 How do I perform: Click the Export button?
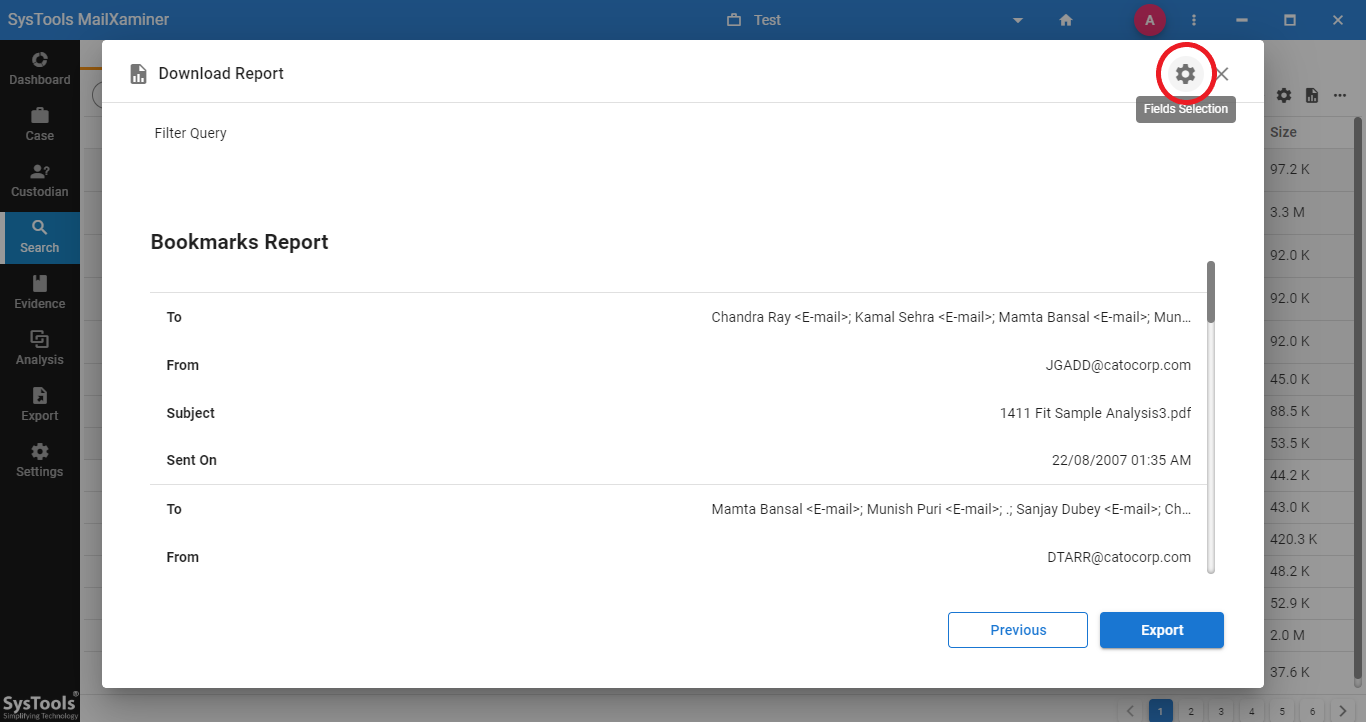click(x=1162, y=630)
